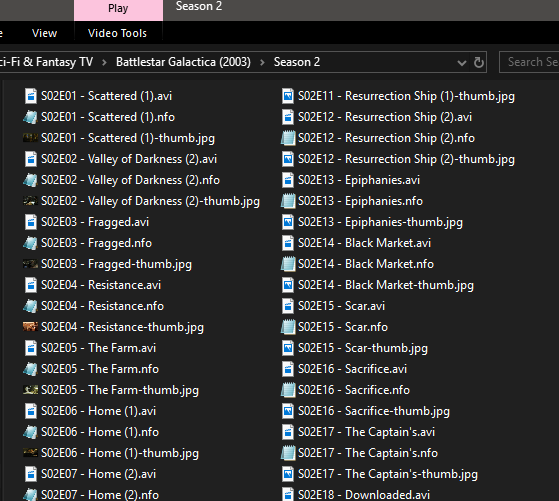Open the address bar history dropdown
This screenshot has height=501, width=559.
[462, 63]
